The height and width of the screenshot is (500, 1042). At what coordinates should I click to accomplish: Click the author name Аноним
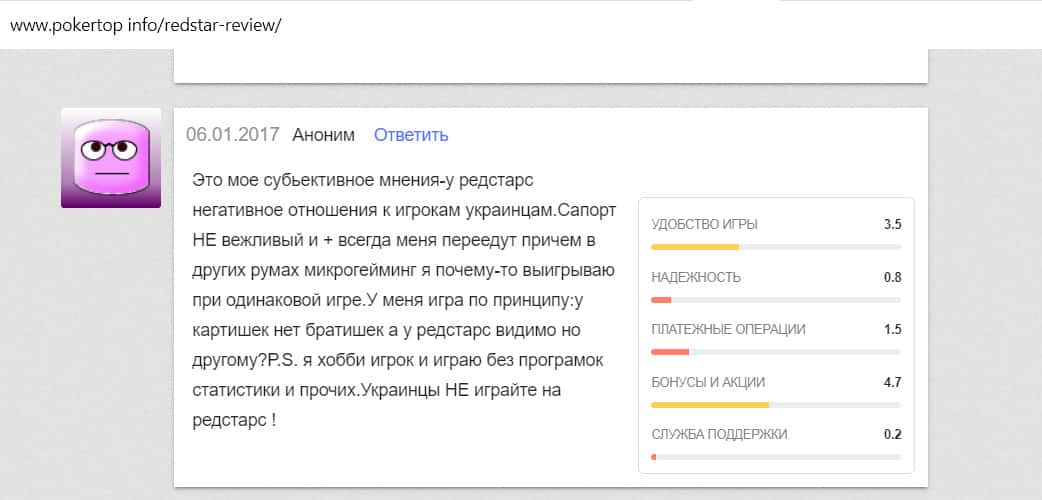click(x=323, y=135)
